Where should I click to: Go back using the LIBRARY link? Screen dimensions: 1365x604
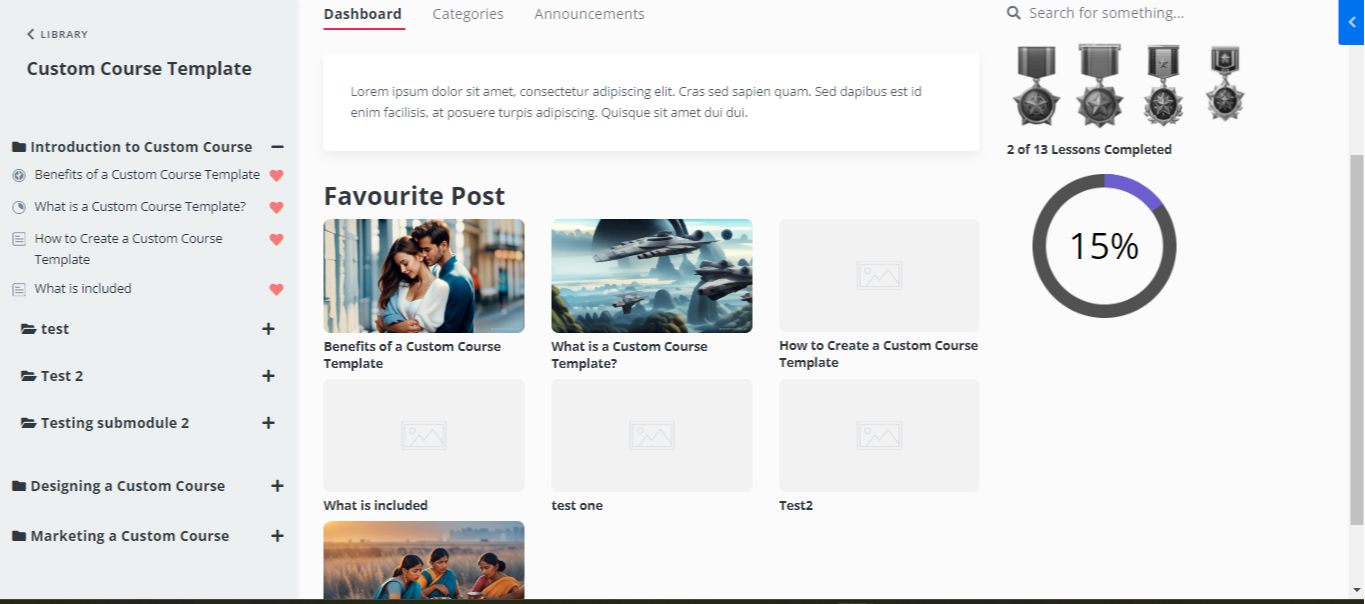(57, 33)
